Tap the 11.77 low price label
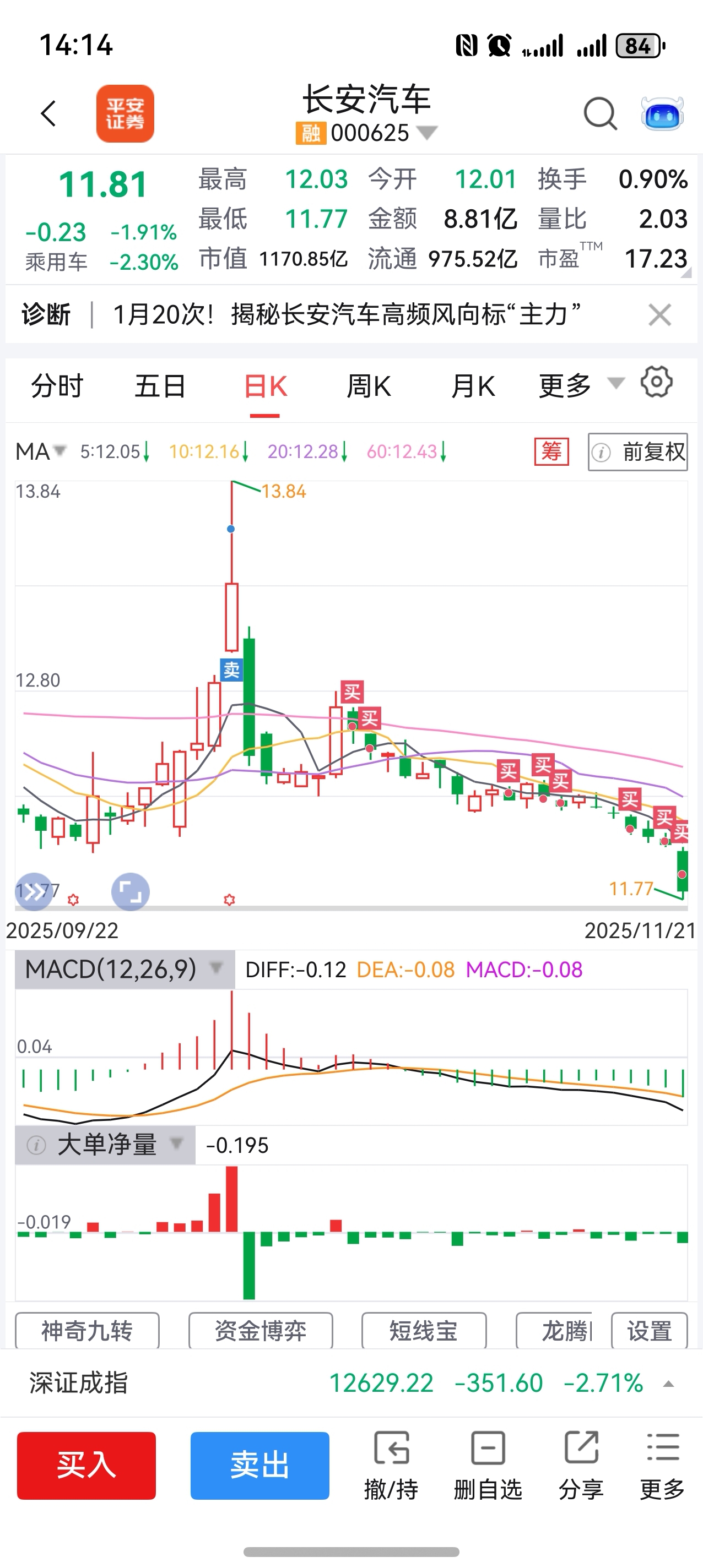 631,889
